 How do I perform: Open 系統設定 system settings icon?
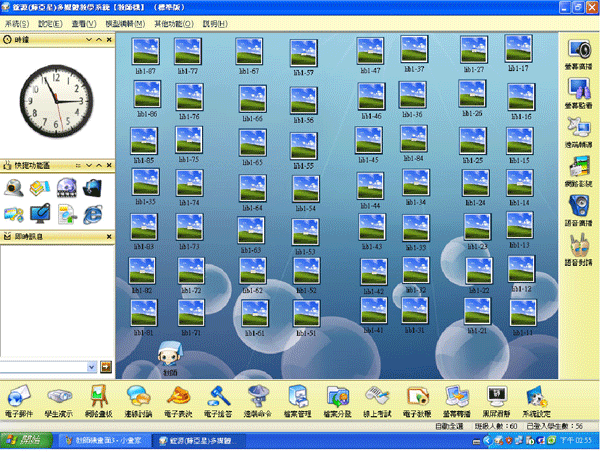point(536,401)
